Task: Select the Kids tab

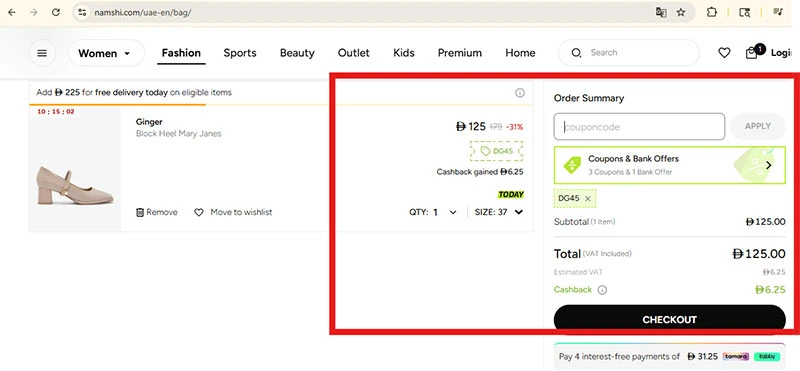Action: tap(404, 53)
